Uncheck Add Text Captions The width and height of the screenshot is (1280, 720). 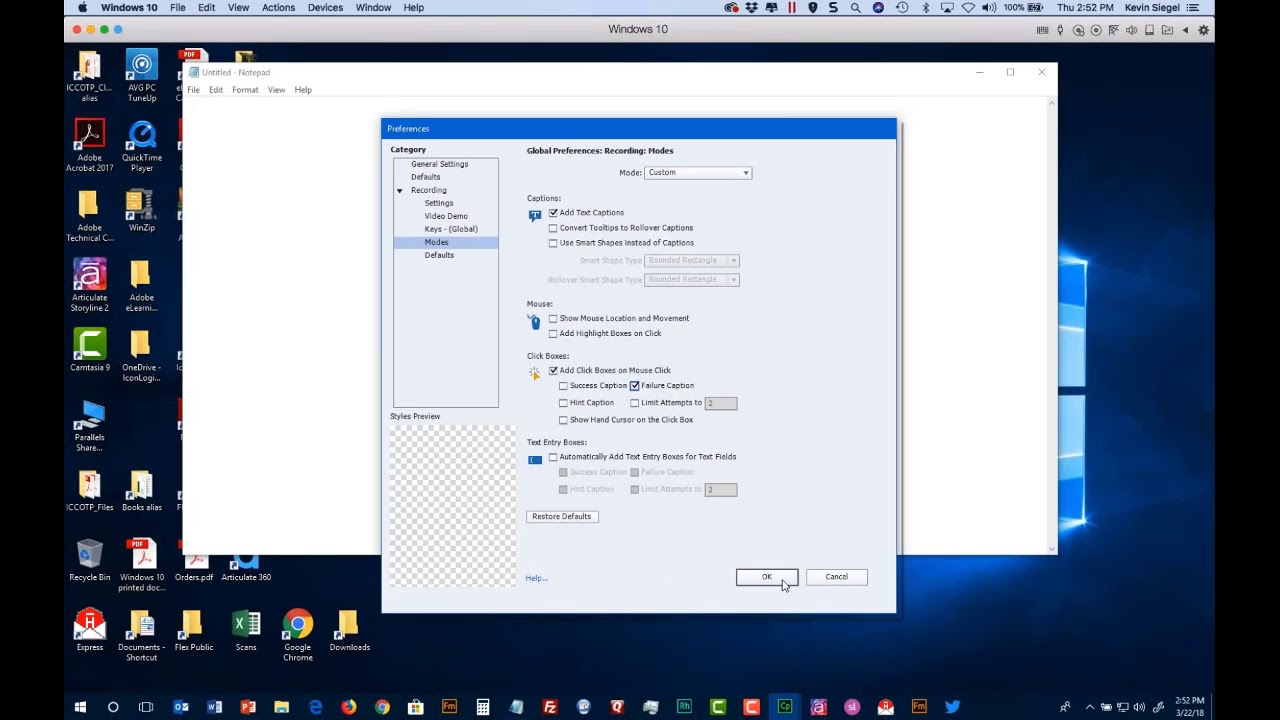[x=553, y=213]
